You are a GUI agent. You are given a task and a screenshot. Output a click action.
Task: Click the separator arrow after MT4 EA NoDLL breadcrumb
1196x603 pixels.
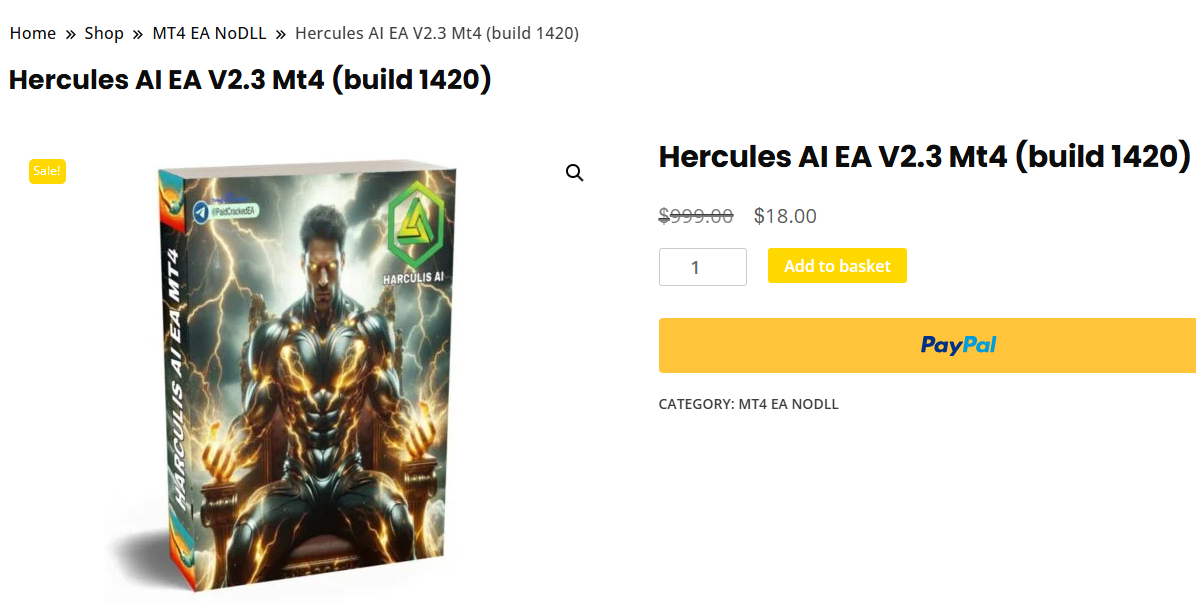(281, 34)
